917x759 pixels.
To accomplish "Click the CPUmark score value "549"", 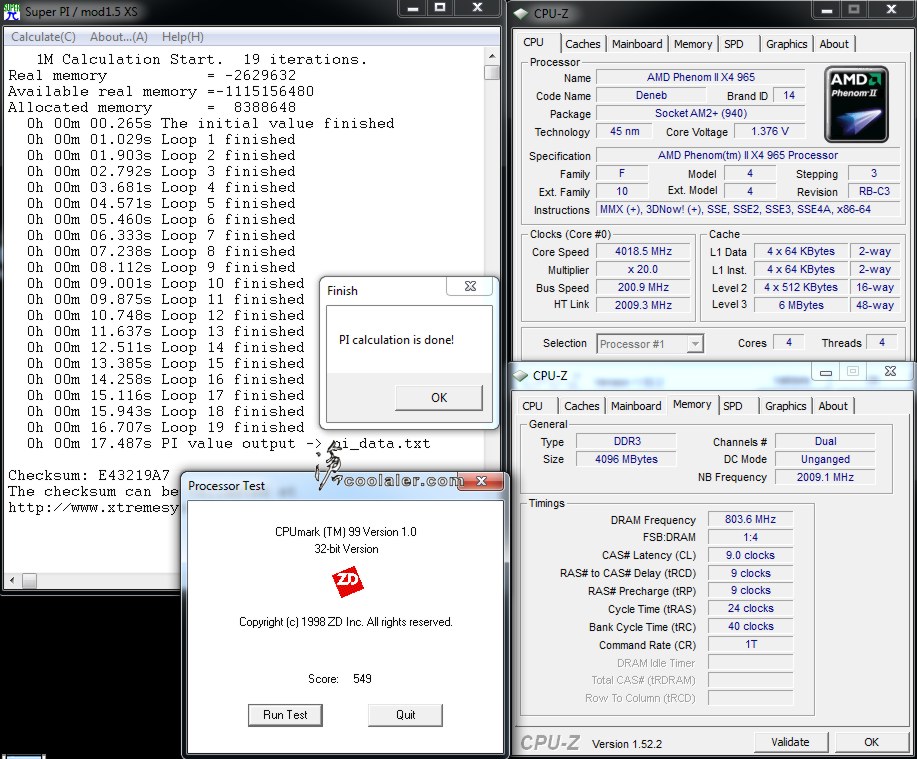I will pyautogui.click(x=362, y=679).
